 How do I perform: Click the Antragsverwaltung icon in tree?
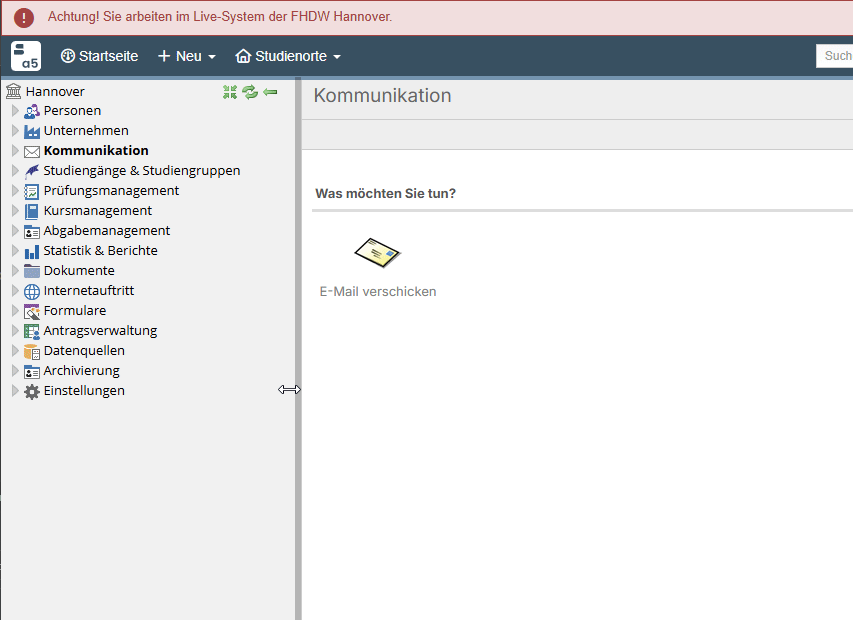pos(32,331)
